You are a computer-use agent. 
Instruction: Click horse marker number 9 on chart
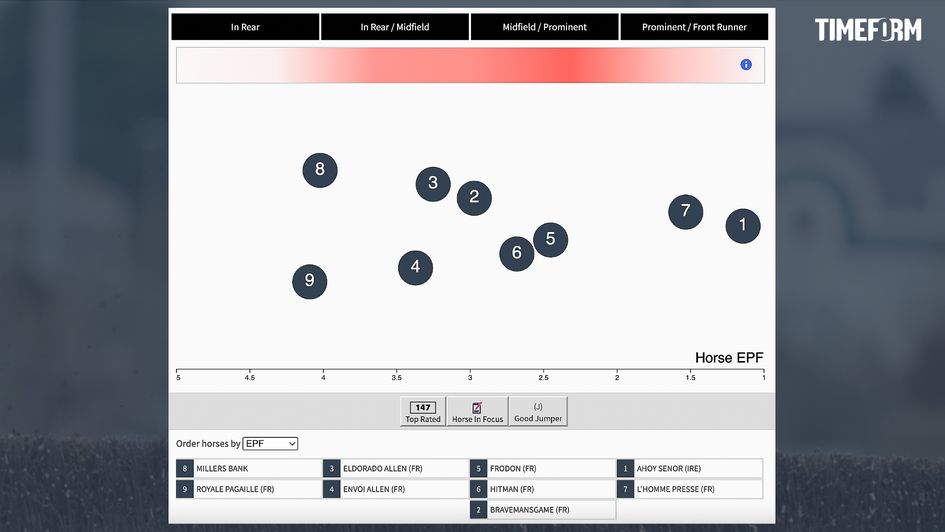(x=309, y=281)
